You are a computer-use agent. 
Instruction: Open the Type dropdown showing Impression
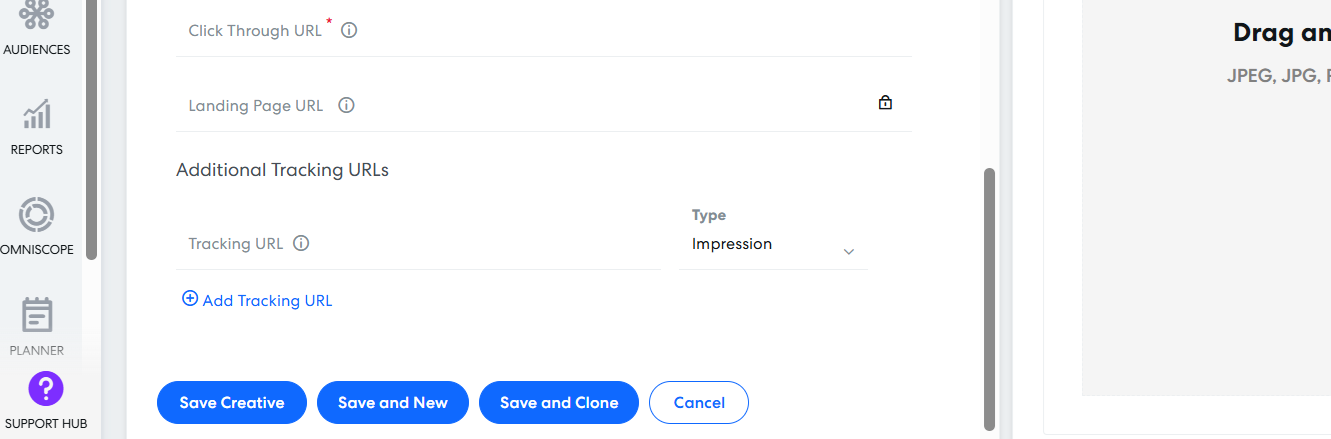(x=773, y=245)
